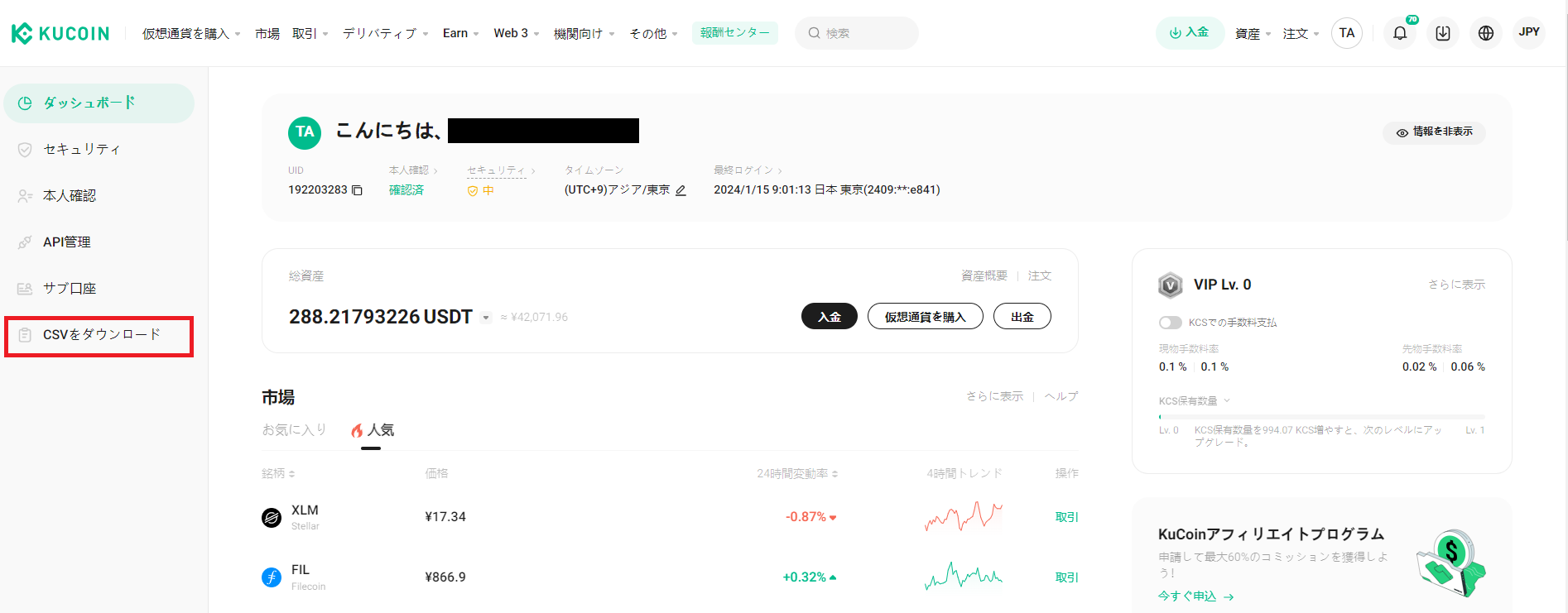
Task: Click the 仮想通貨を購入 outlined button
Action: [x=926, y=317]
